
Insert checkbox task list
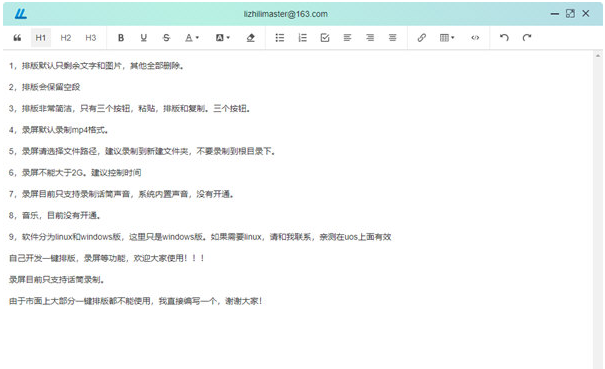click(325, 37)
